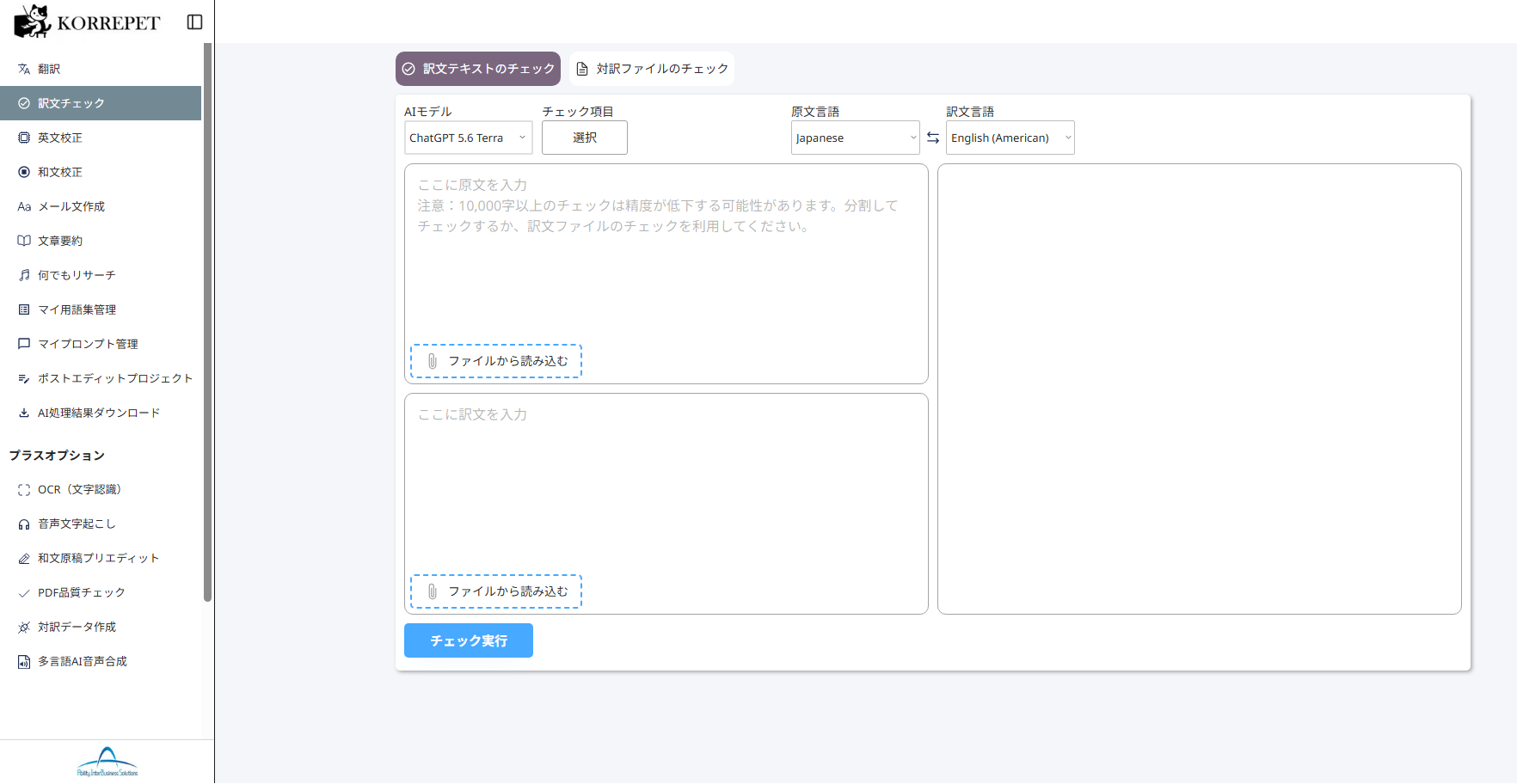The height and width of the screenshot is (784, 1517).
Task: Click the checkmark icon for PDF品質チェック
Action: 24,593
